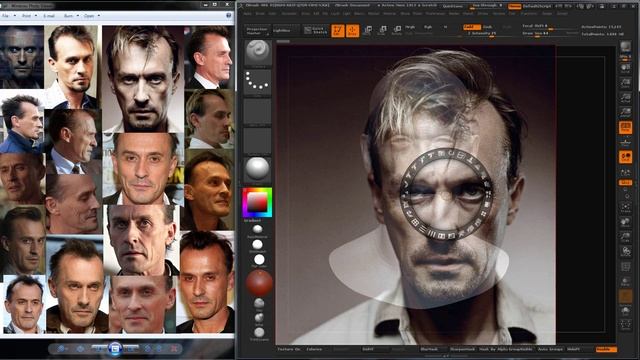Click the L.Sym local symmetry icon

[625, 173]
